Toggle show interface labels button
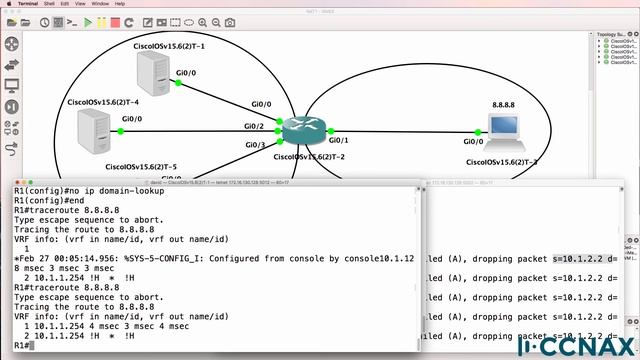 (x=58, y=22)
